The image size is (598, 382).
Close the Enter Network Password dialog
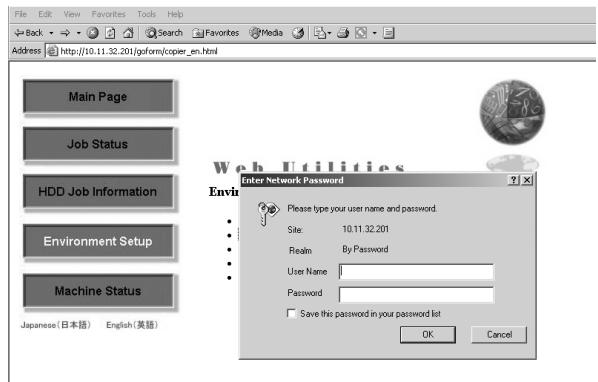pyautogui.click(x=527, y=180)
